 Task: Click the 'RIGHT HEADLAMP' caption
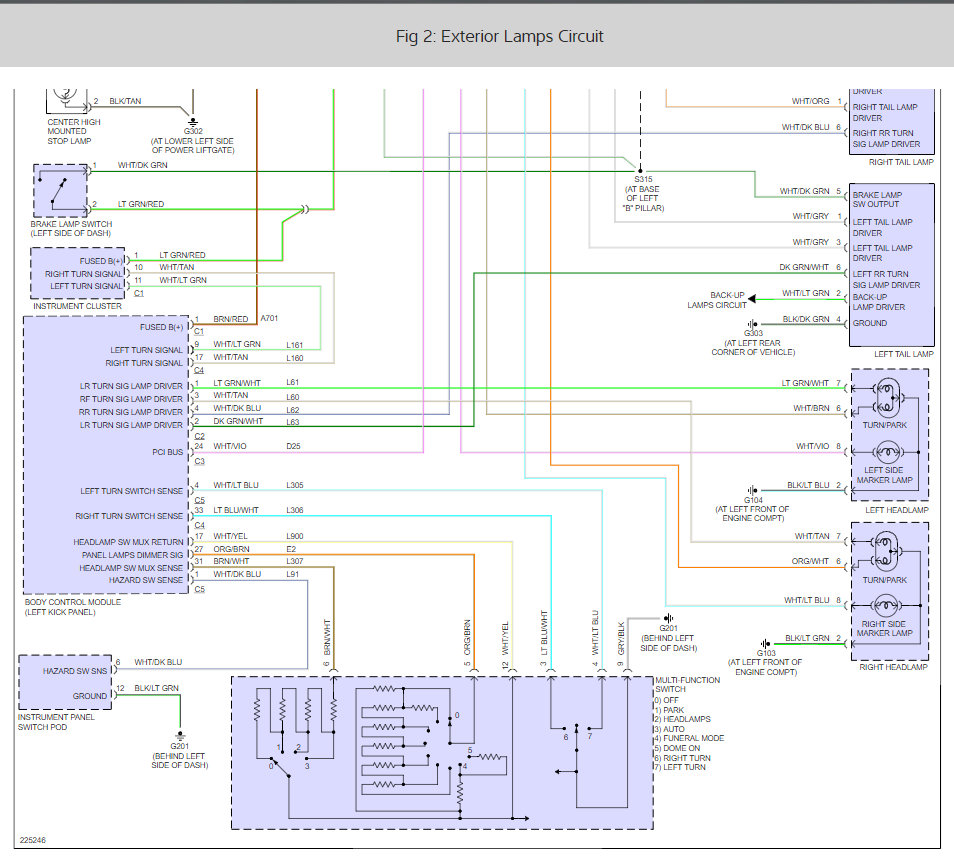pos(893,667)
